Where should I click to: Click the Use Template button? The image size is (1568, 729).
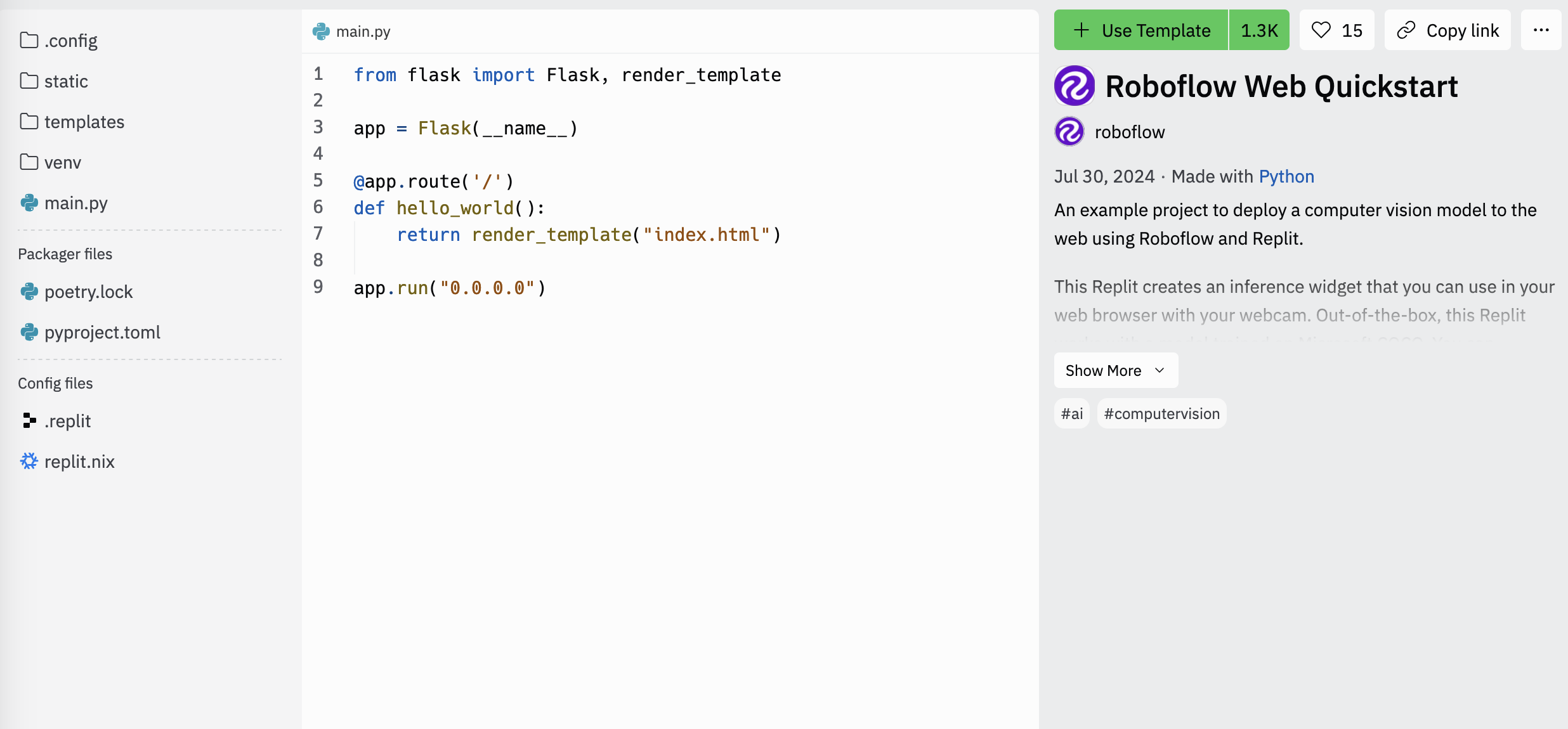pyautogui.click(x=1142, y=30)
